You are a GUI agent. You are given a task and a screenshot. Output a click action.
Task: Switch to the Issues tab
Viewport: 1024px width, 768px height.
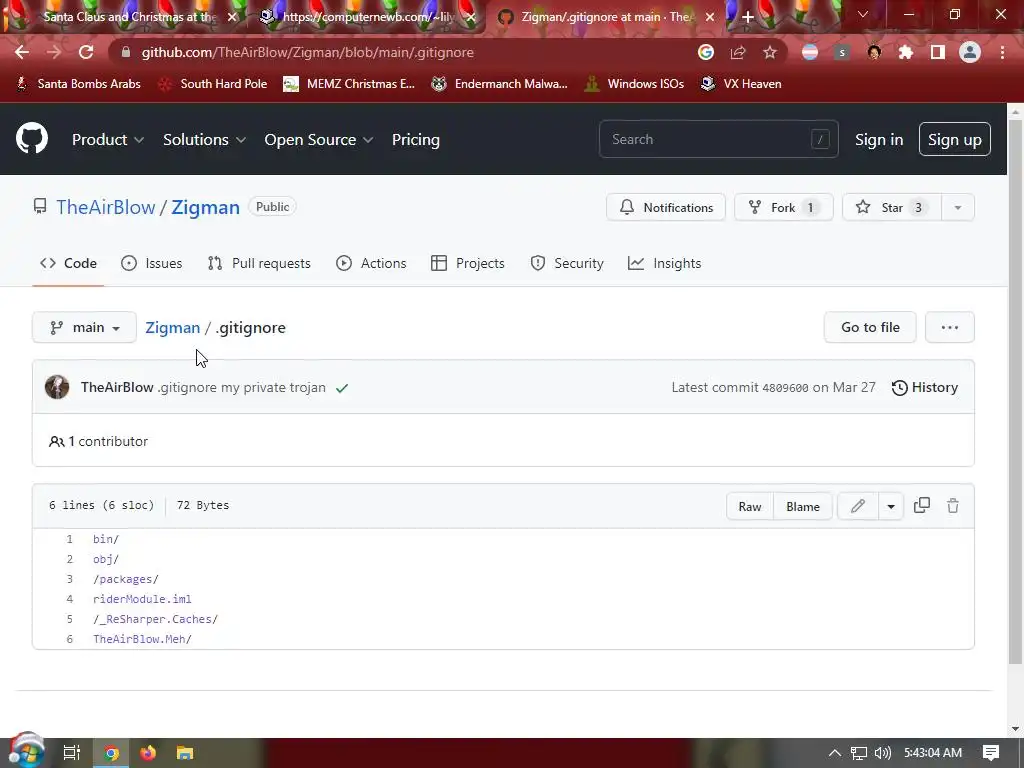coord(152,263)
